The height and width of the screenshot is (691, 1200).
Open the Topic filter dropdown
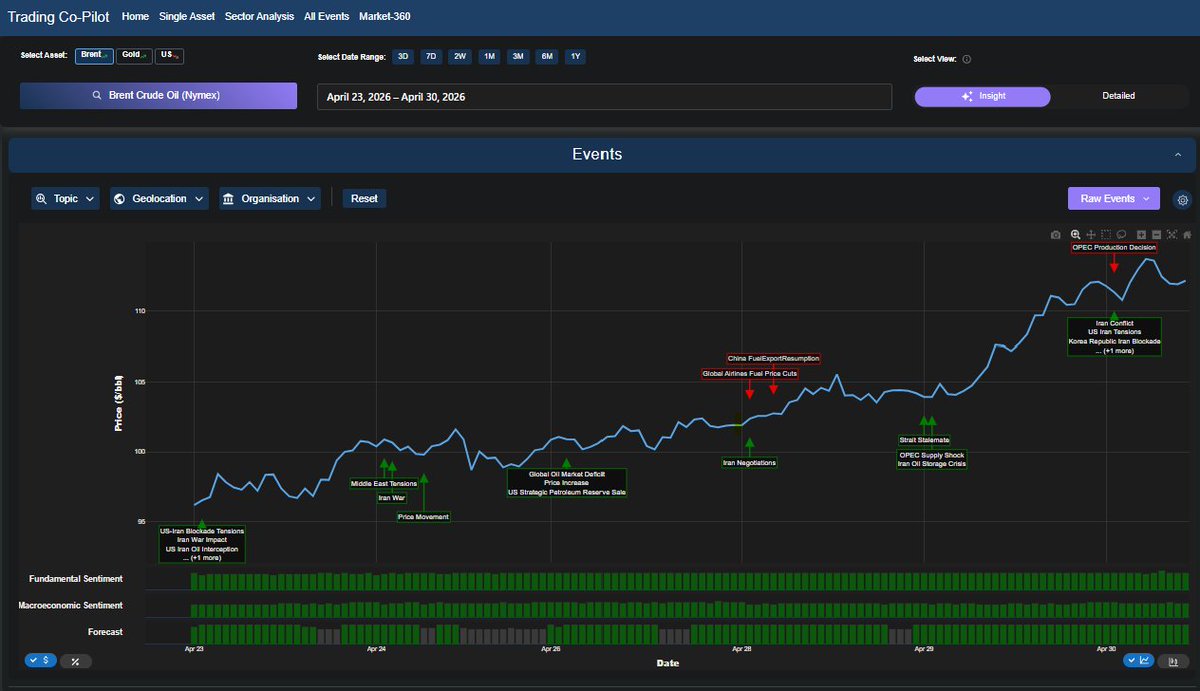66,199
